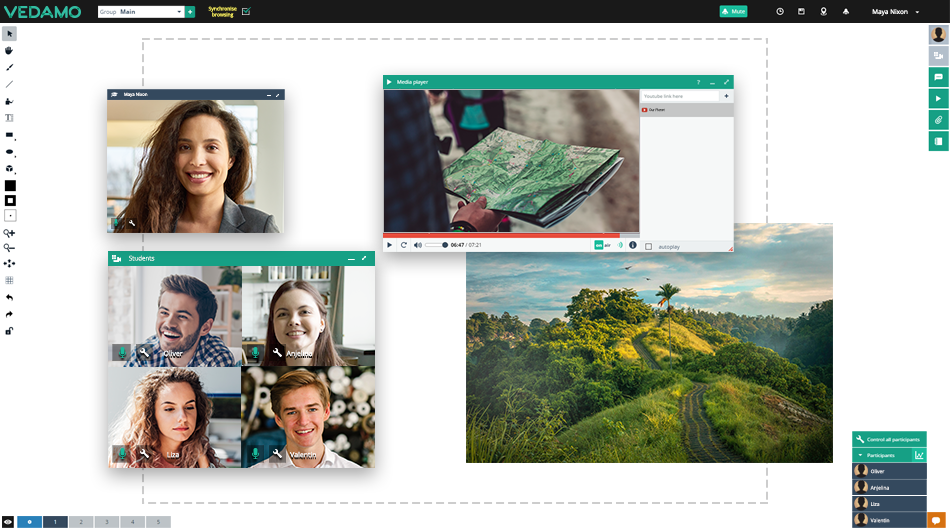
Task: Open Oliver's wrench settings in Students window
Action: 144,352
